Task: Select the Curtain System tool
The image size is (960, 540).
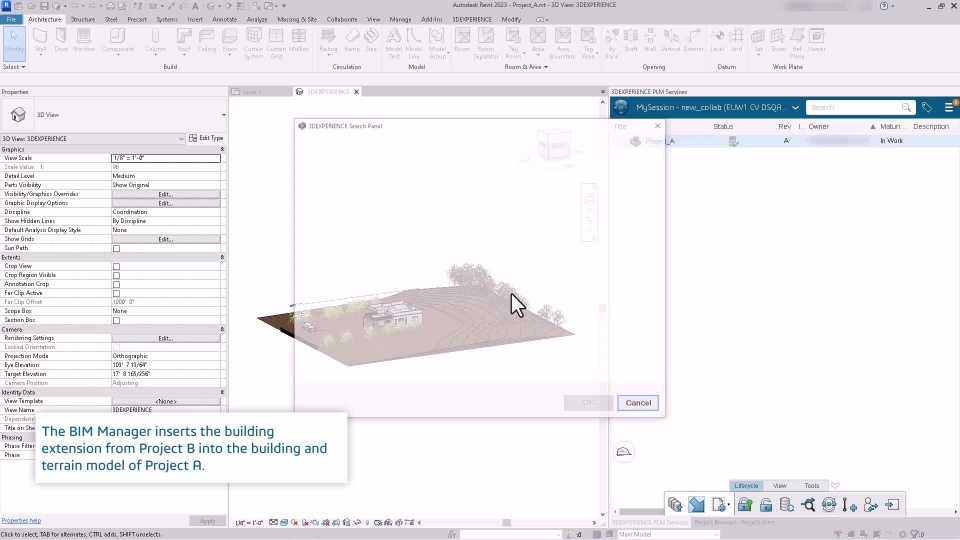Action: (x=253, y=43)
